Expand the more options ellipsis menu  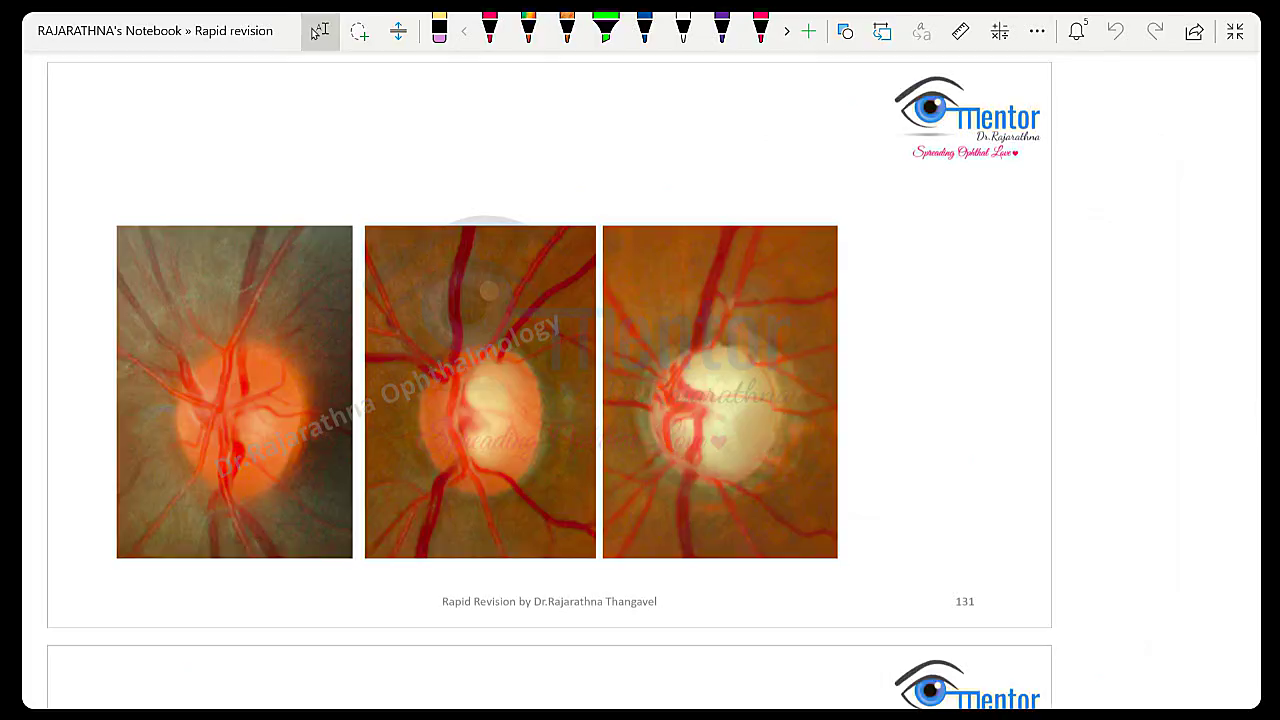(1037, 32)
